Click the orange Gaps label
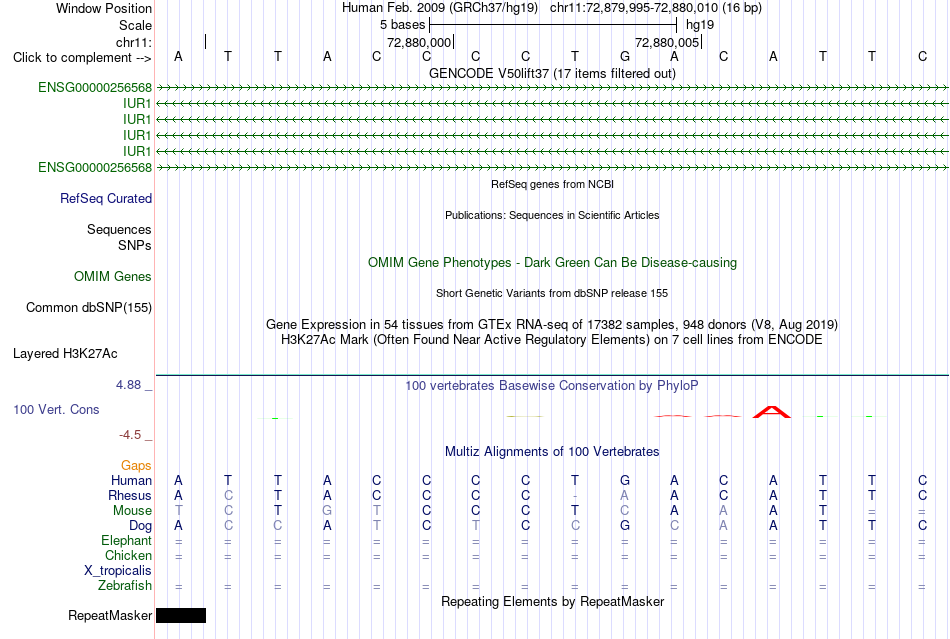Image resolution: width=950 pixels, height=639 pixels. [136, 465]
